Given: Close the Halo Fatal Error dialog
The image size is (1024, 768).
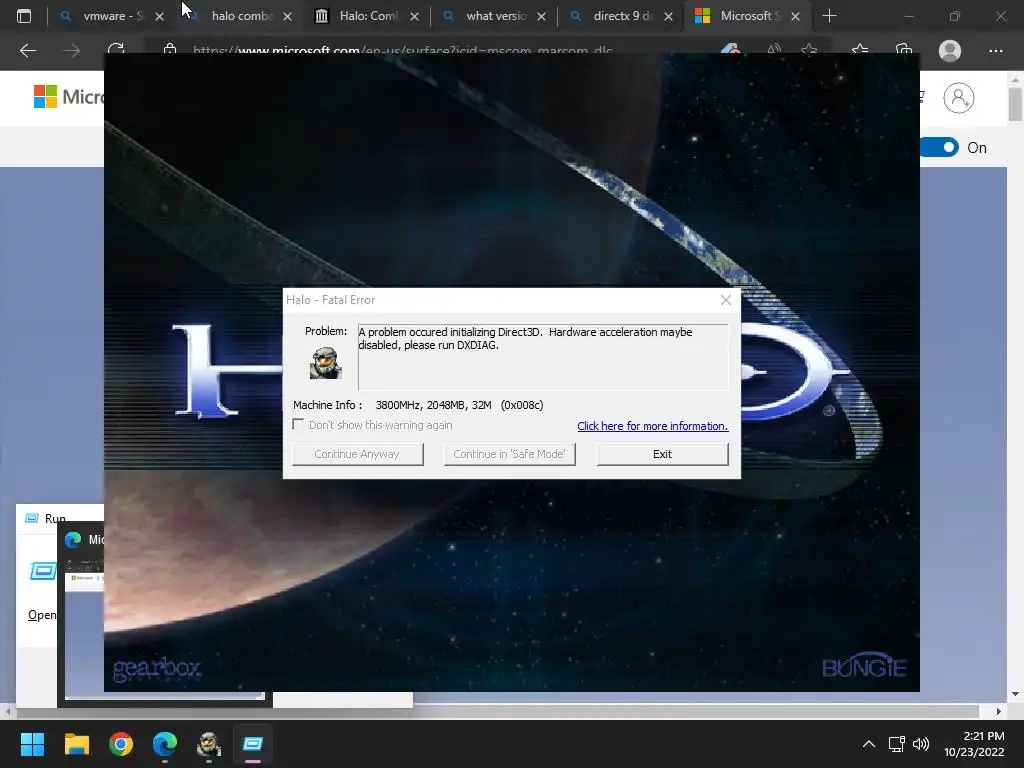Looking at the screenshot, I should coord(726,300).
